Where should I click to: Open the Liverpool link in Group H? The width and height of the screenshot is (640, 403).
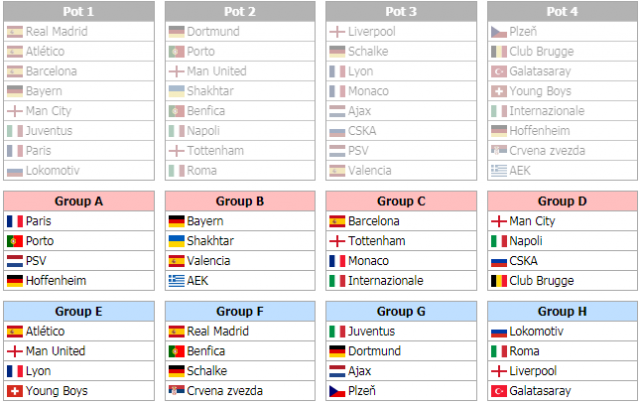(533, 371)
